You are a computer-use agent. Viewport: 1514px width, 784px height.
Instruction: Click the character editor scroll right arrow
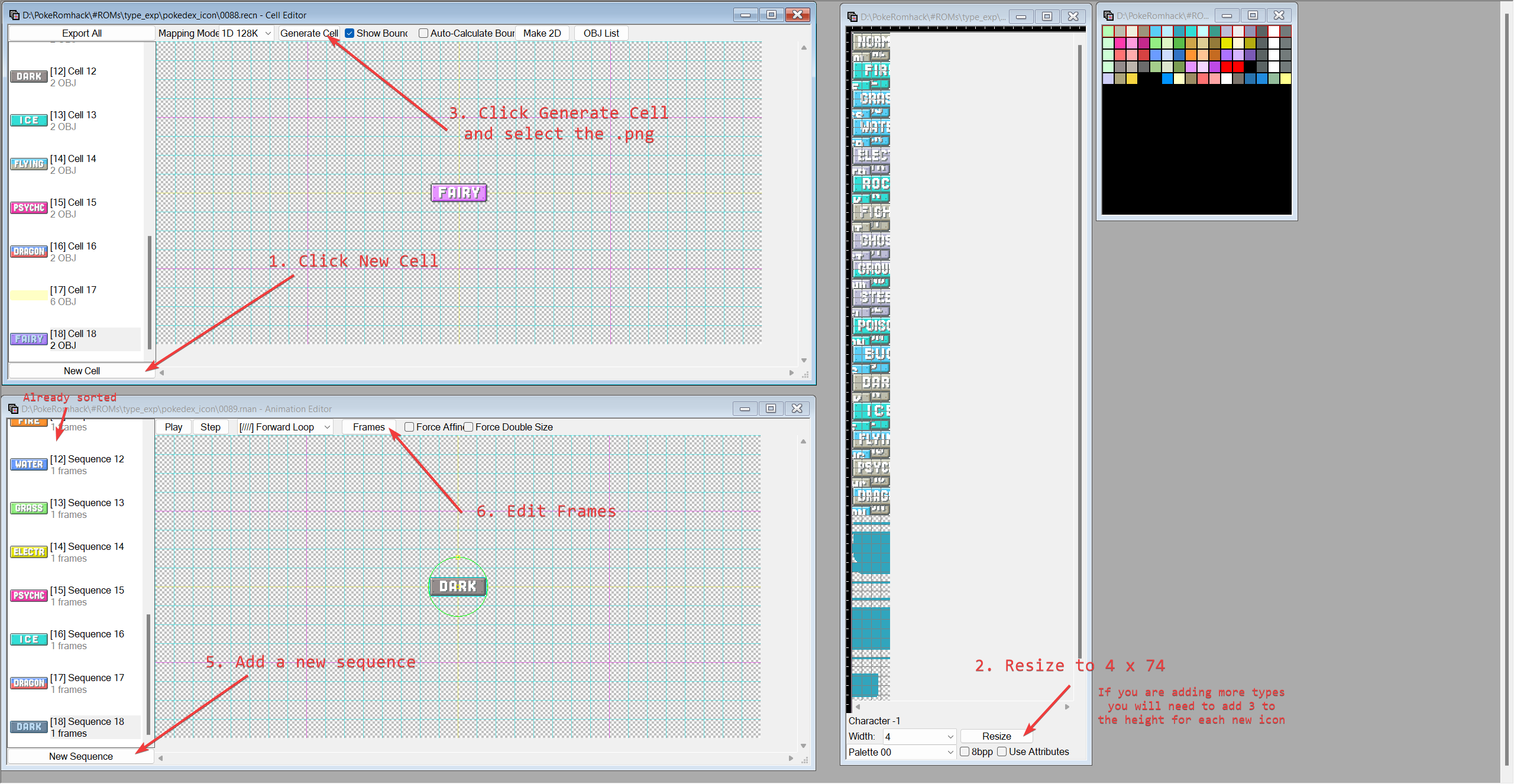click(x=1067, y=707)
